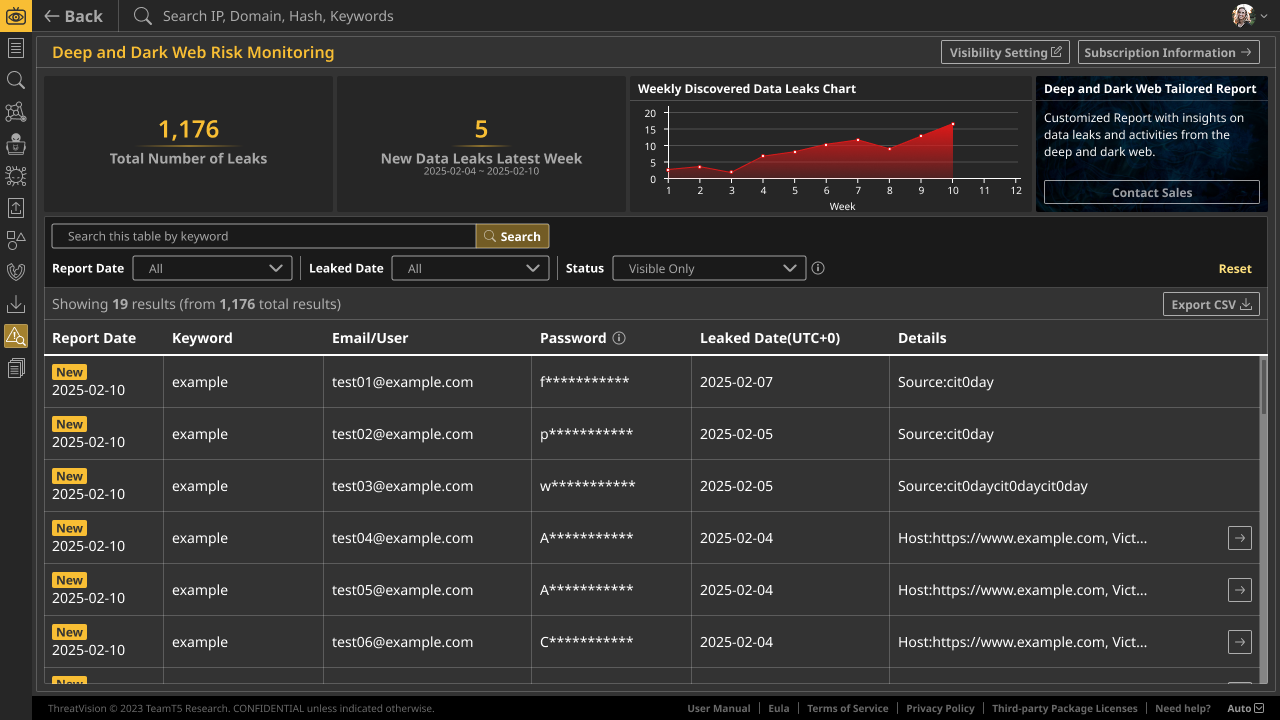Image resolution: width=1280 pixels, height=720 pixels.
Task: Expand the Leaked Date filter dropdown
Action: (x=471, y=268)
